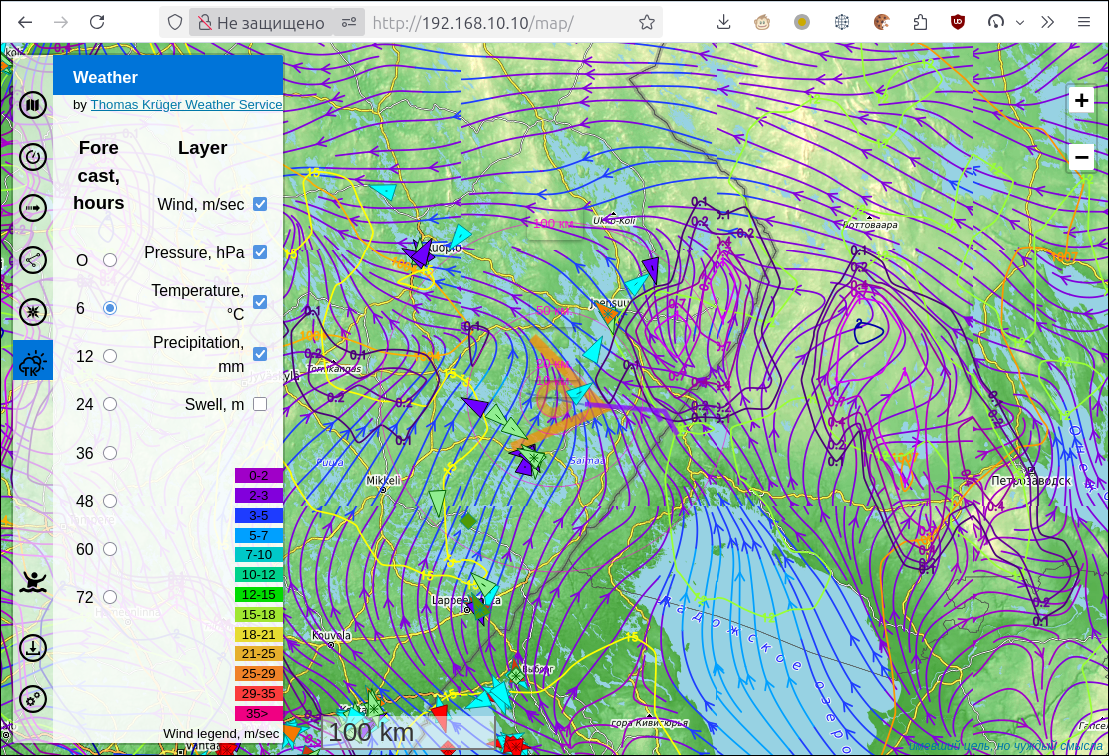Image resolution: width=1109 pixels, height=756 pixels.
Task: Open the Firefox hamburger menu
Action: point(1084,22)
